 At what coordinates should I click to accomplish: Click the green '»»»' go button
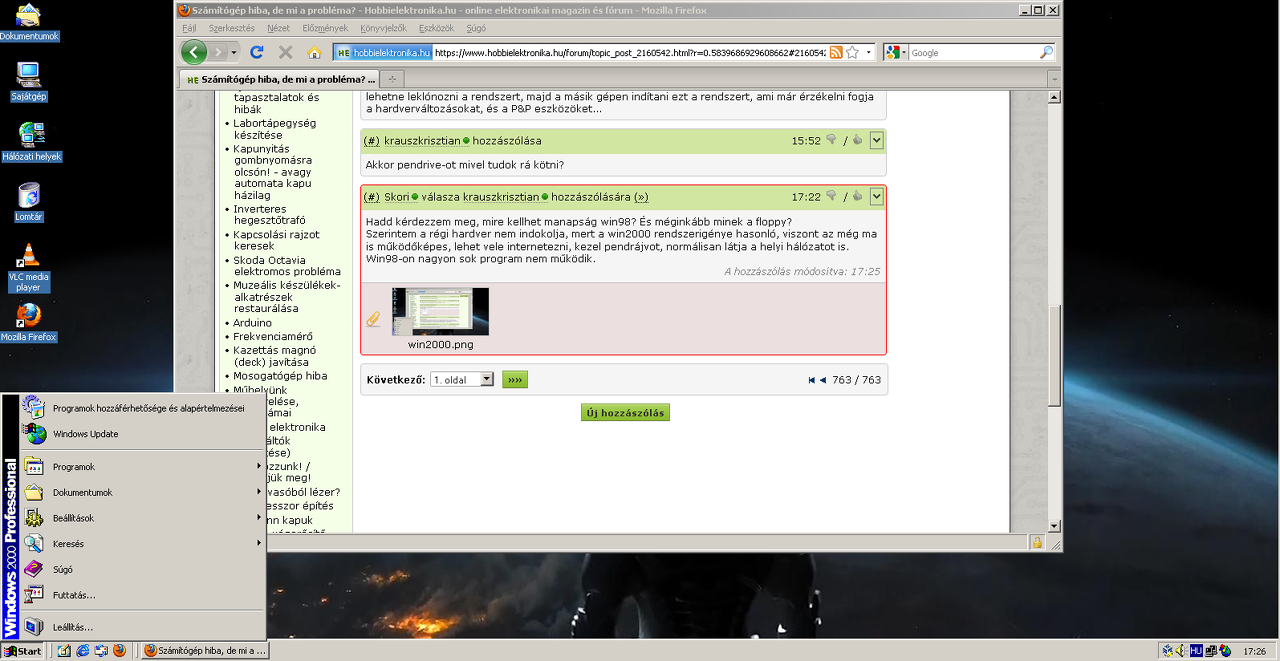(515, 380)
